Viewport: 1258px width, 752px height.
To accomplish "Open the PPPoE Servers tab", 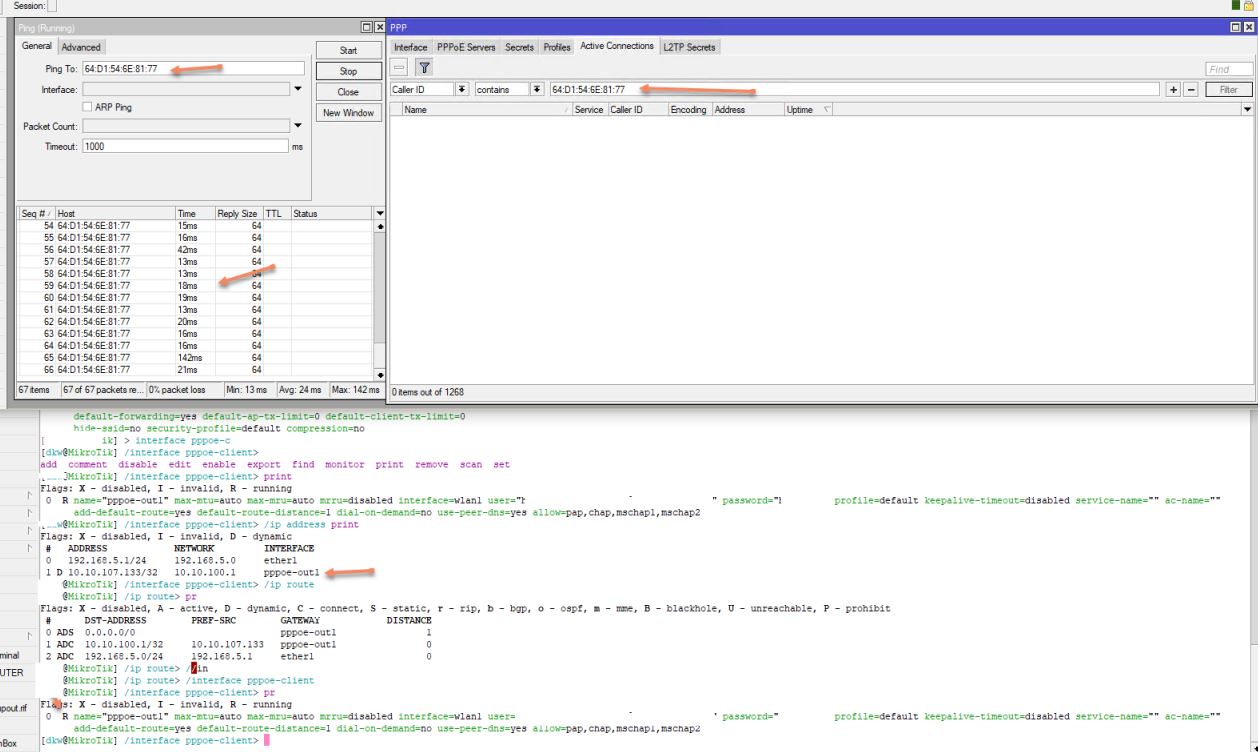I will click(x=466, y=47).
